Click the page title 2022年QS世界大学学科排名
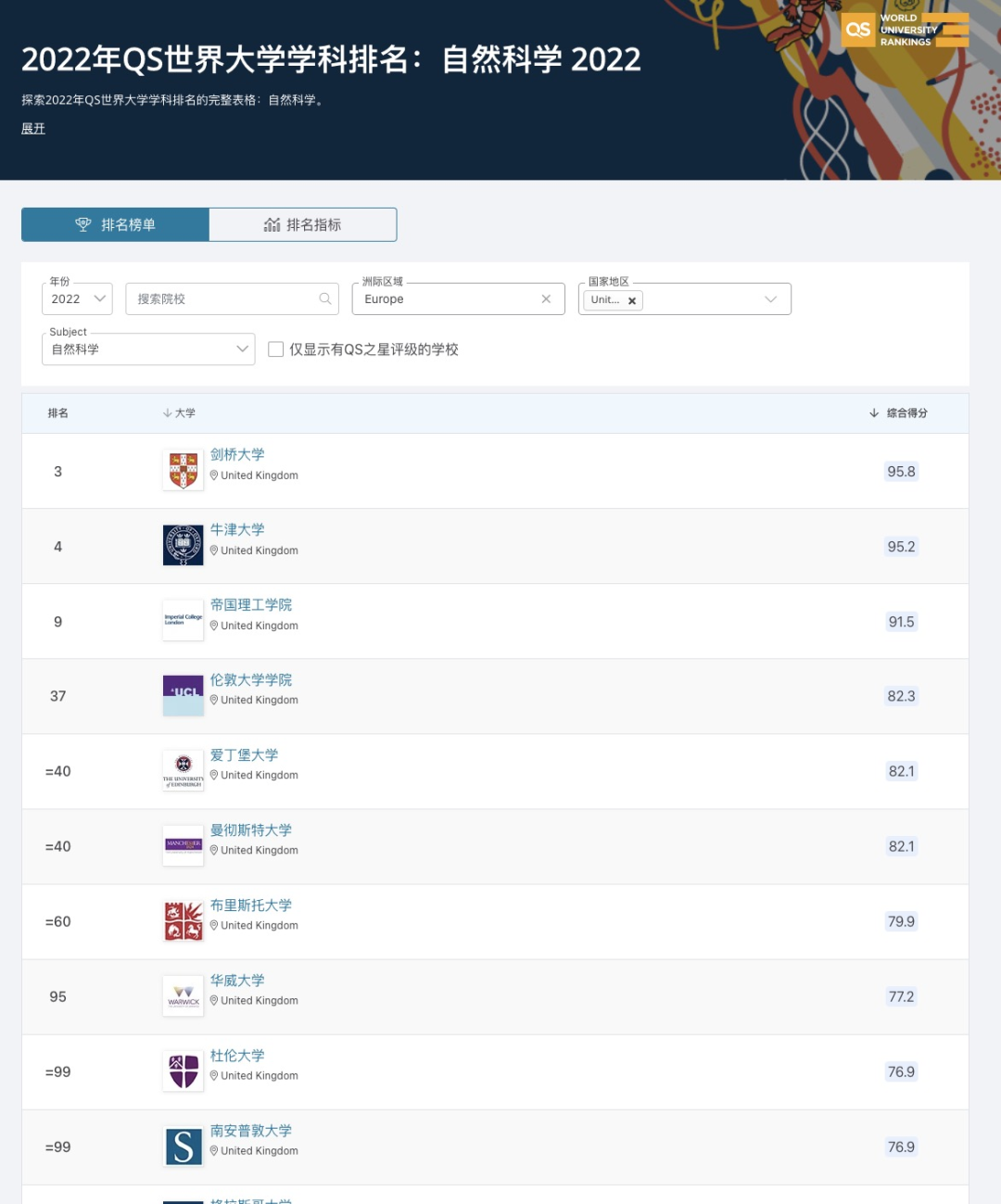Screen dimensions: 1001x1204 (x=332, y=59)
